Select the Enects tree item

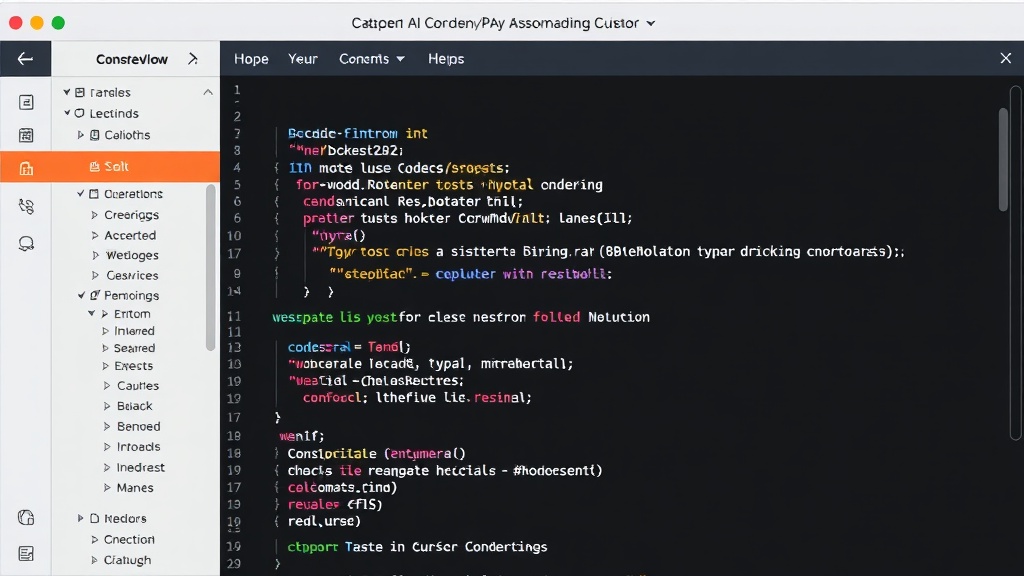click(133, 366)
